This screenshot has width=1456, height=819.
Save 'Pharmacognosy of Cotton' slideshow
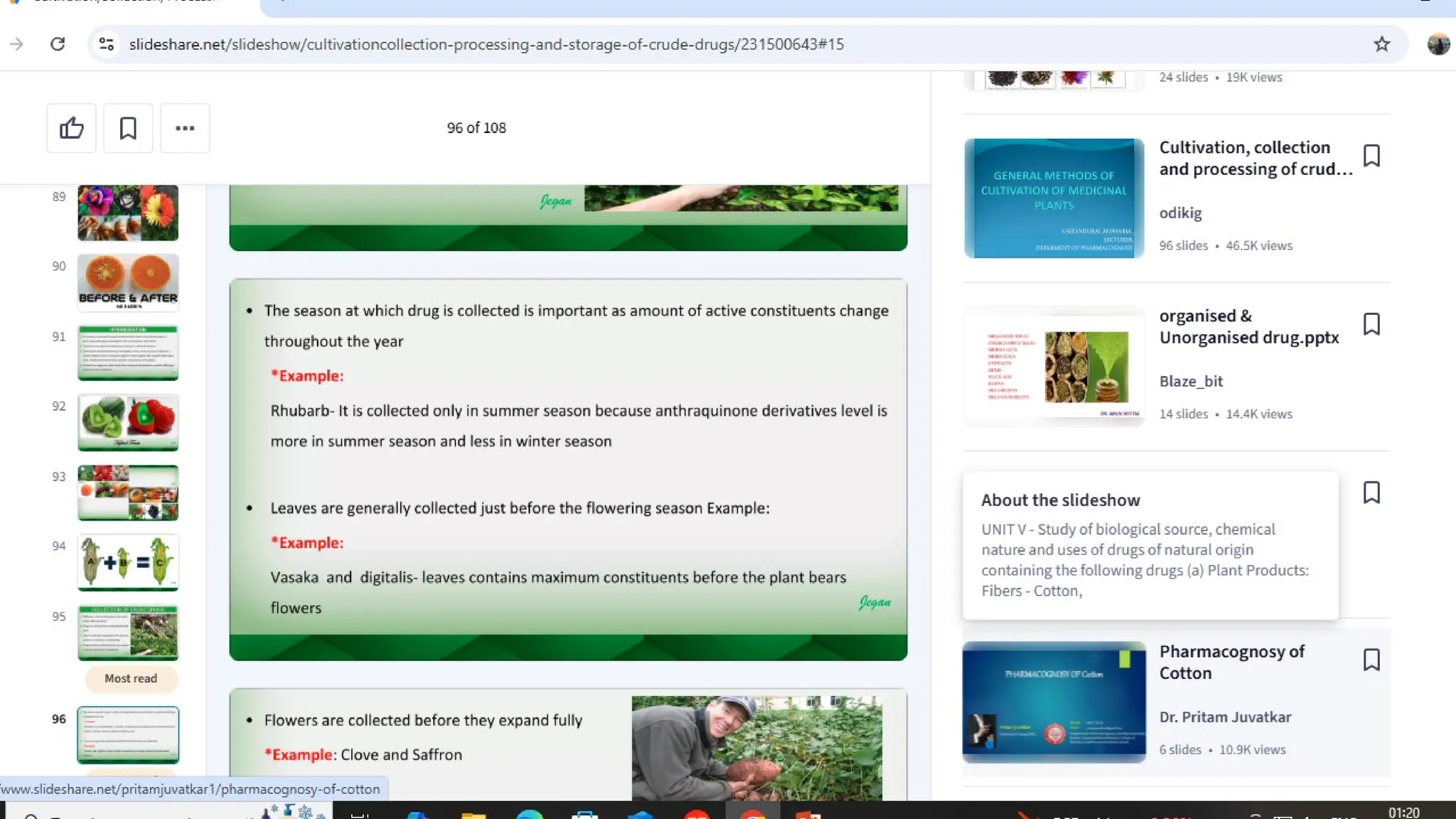pos(1371,660)
